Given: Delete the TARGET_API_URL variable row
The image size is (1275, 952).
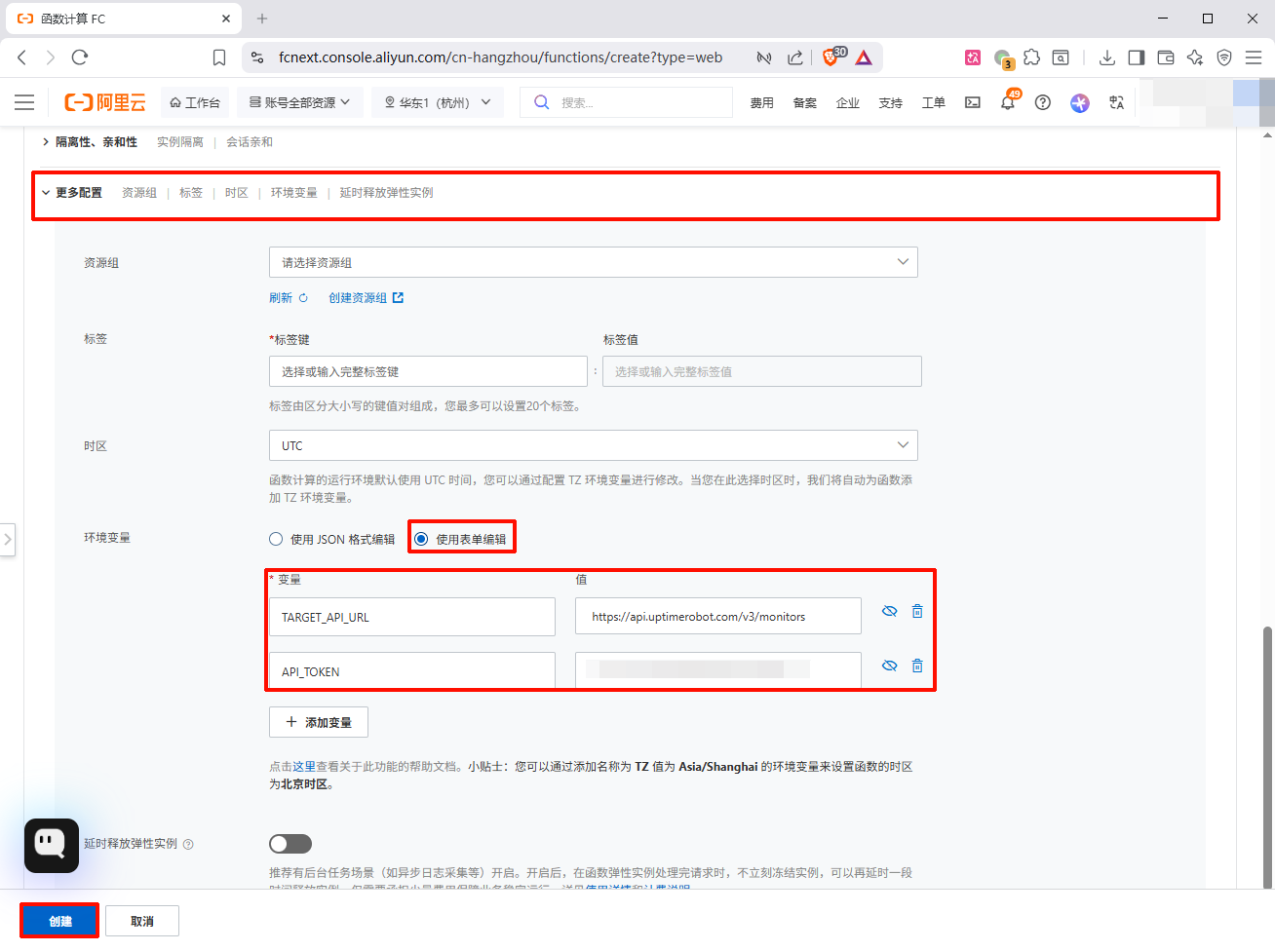Looking at the screenshot, I should pos(916,611).
